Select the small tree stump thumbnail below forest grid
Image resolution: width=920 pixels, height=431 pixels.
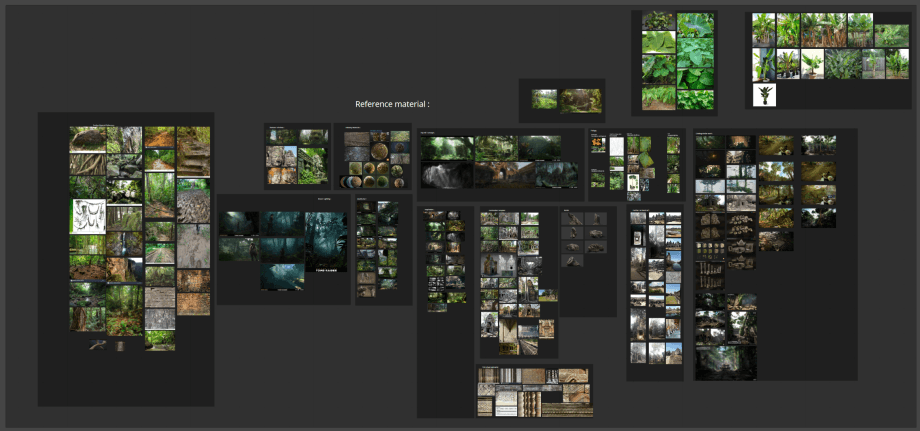point(120,346)
